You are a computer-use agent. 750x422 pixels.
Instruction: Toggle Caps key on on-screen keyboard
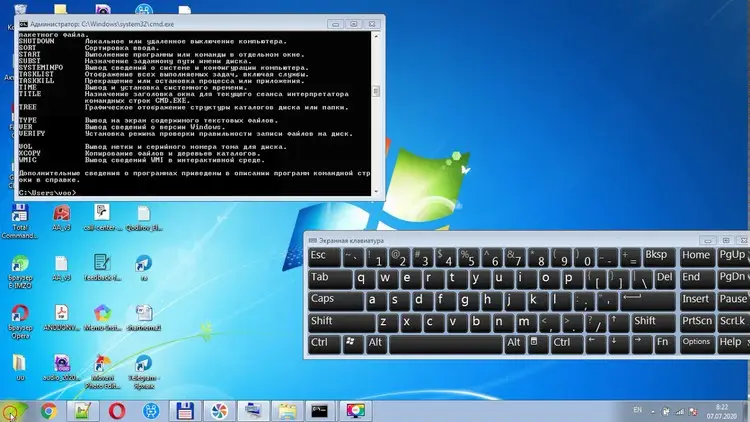(336, 300)
